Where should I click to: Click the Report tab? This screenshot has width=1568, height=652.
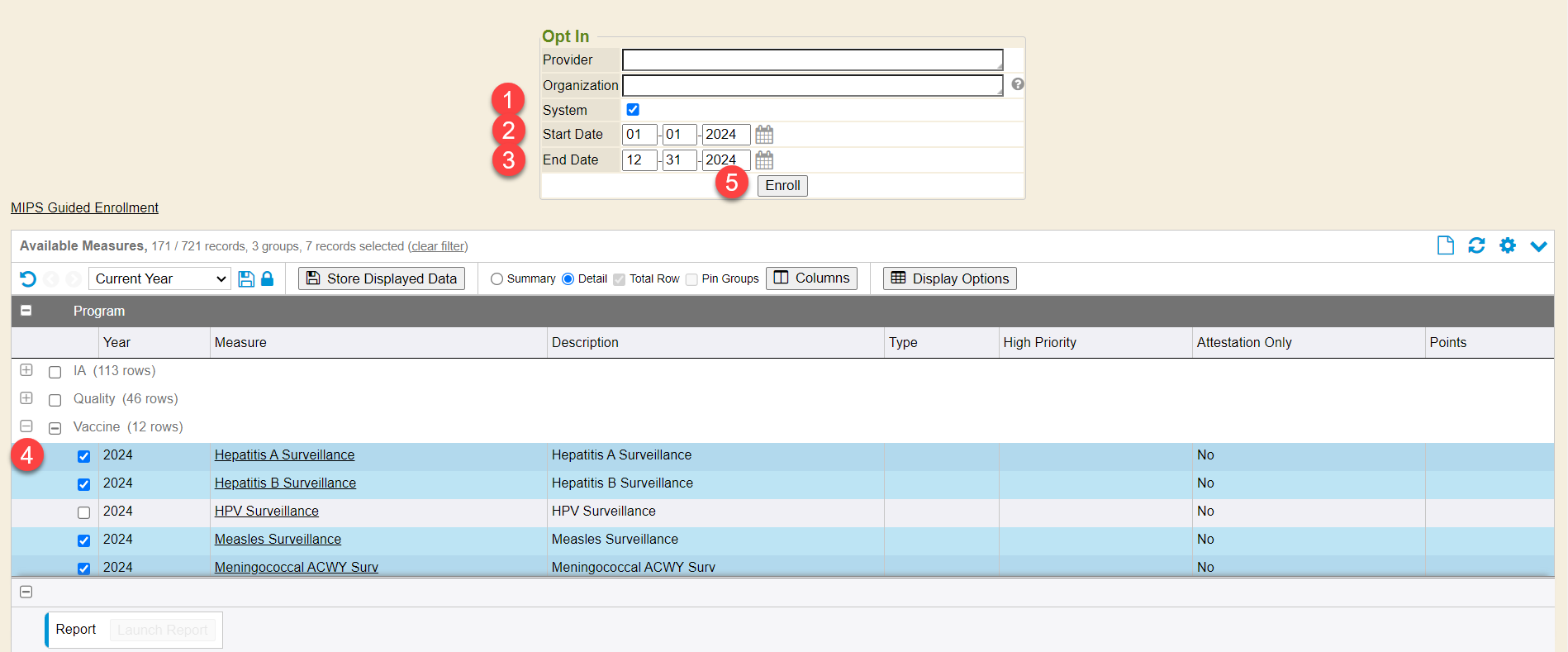pyautogui.click(x=76, y=630)
